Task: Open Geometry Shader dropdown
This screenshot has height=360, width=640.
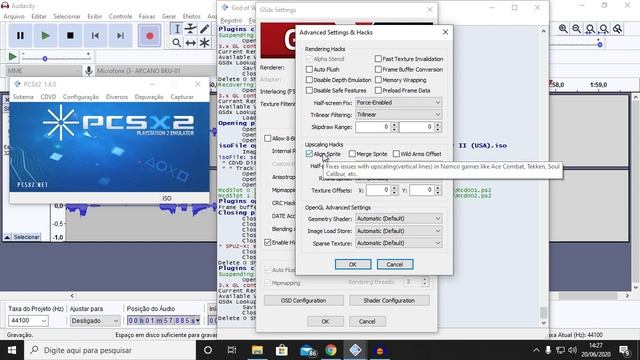Action: [x=398, y=219]
